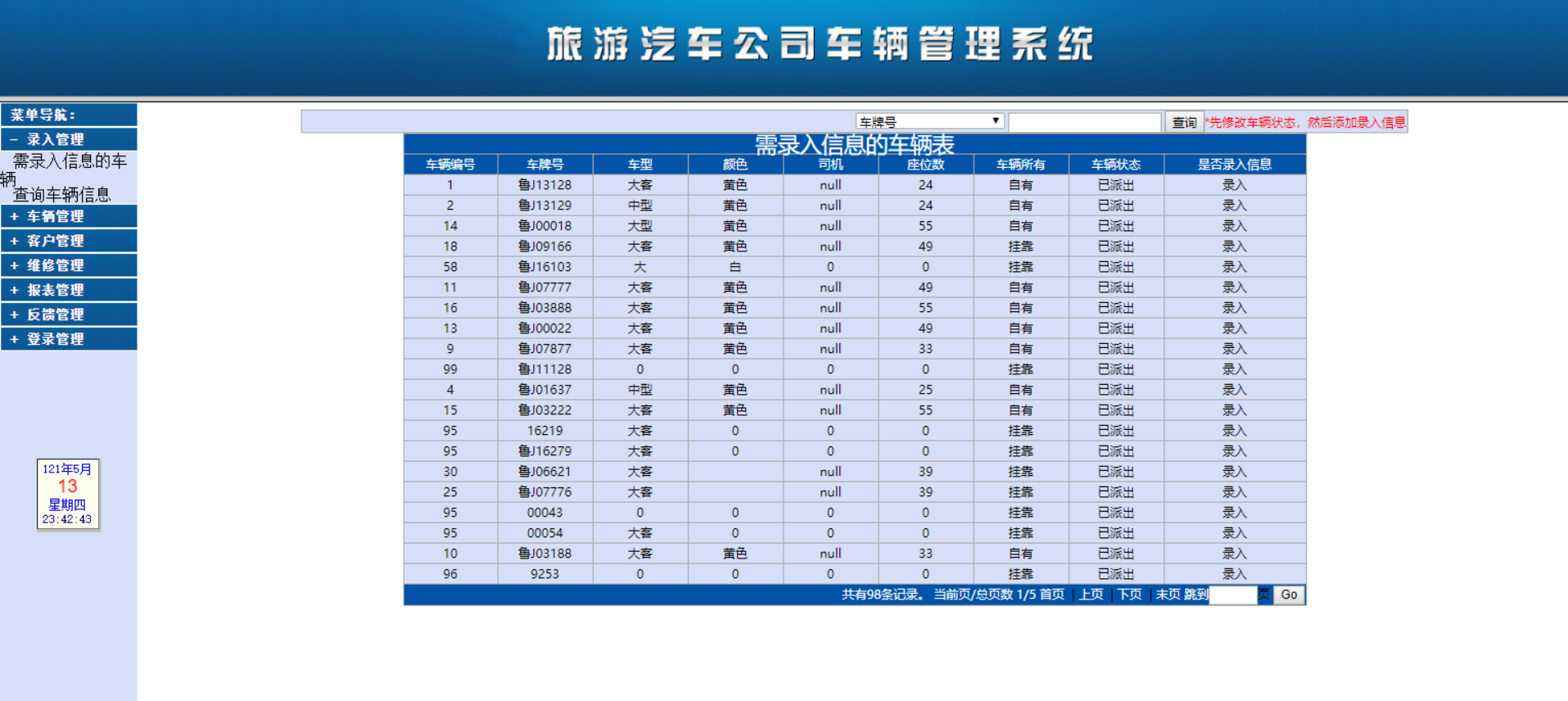Click the calendar date widget showing 13
1568x701 pixels.
68,494
